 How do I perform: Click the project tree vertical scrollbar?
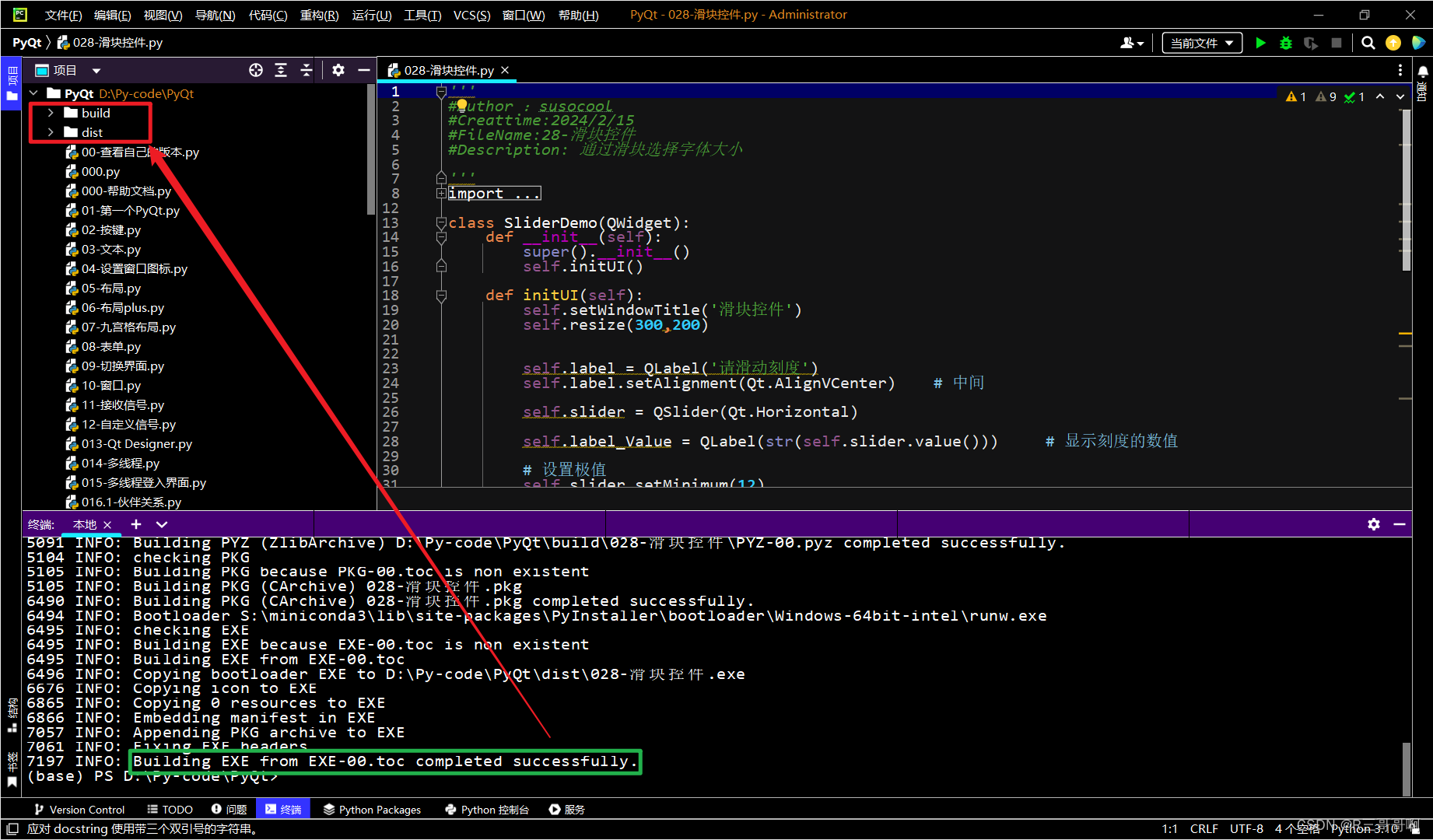[x=371, y=149]
